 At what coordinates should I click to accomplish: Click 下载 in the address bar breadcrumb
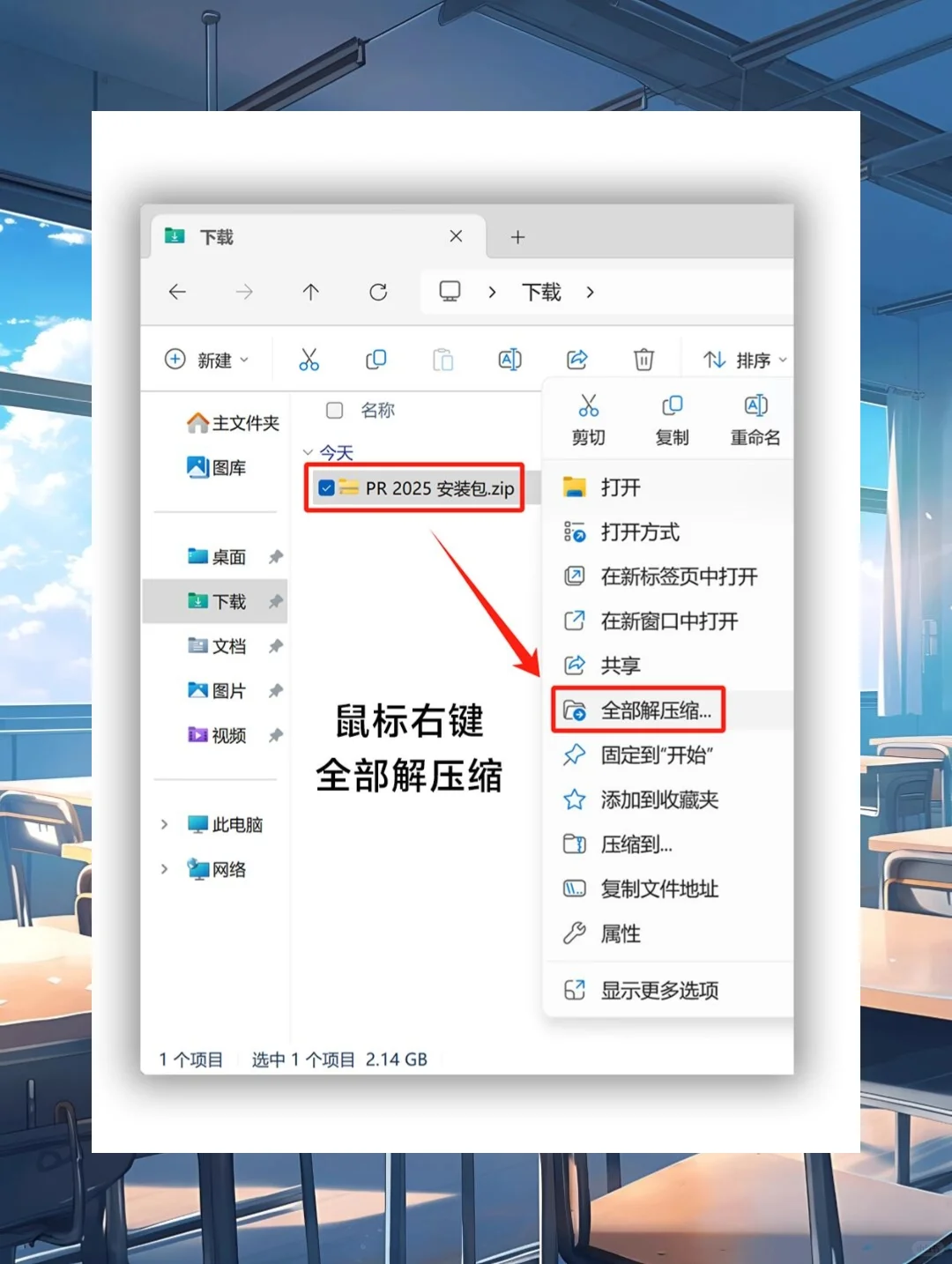pos(539,292)
